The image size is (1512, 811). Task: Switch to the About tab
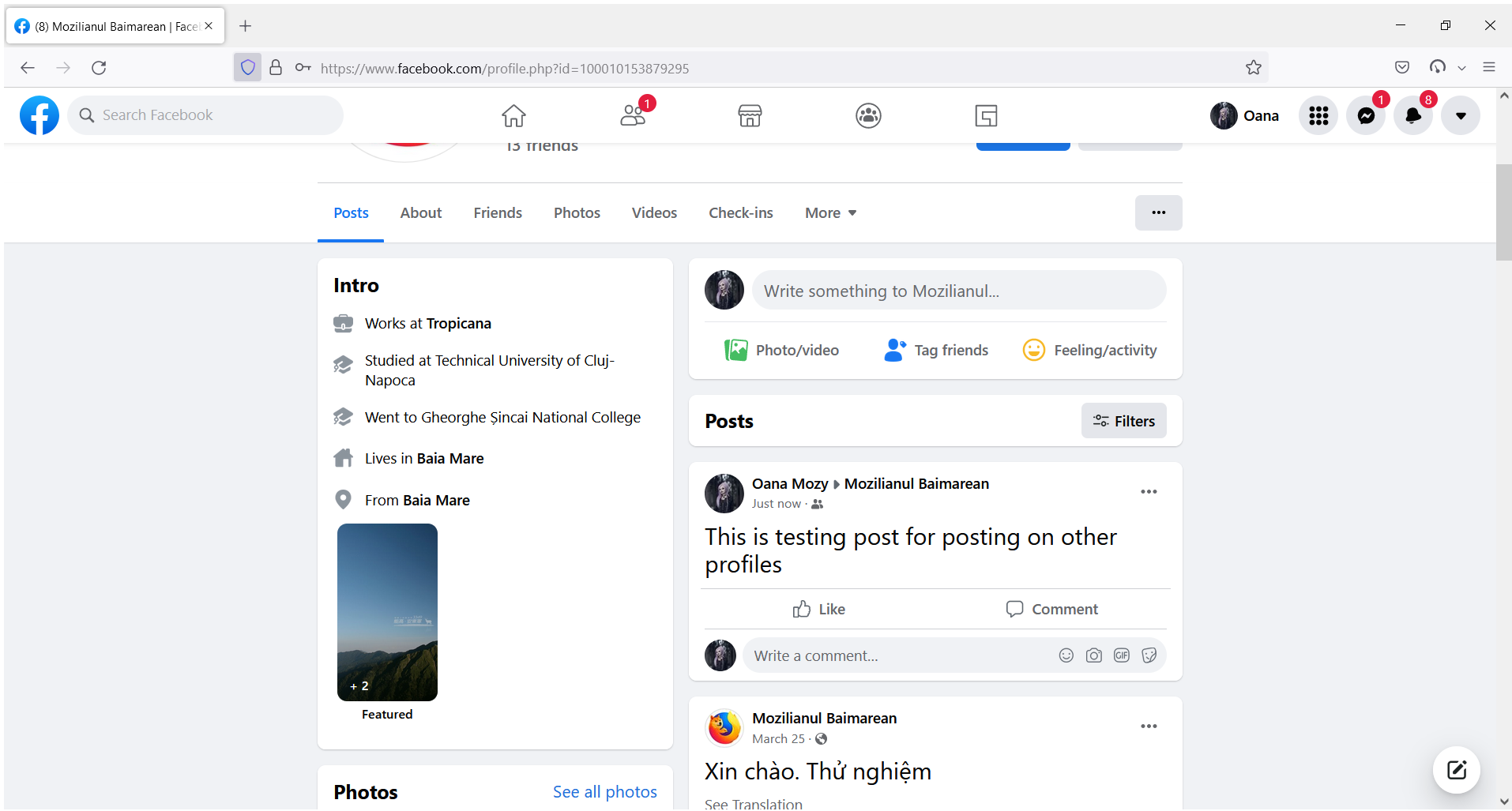420,212
